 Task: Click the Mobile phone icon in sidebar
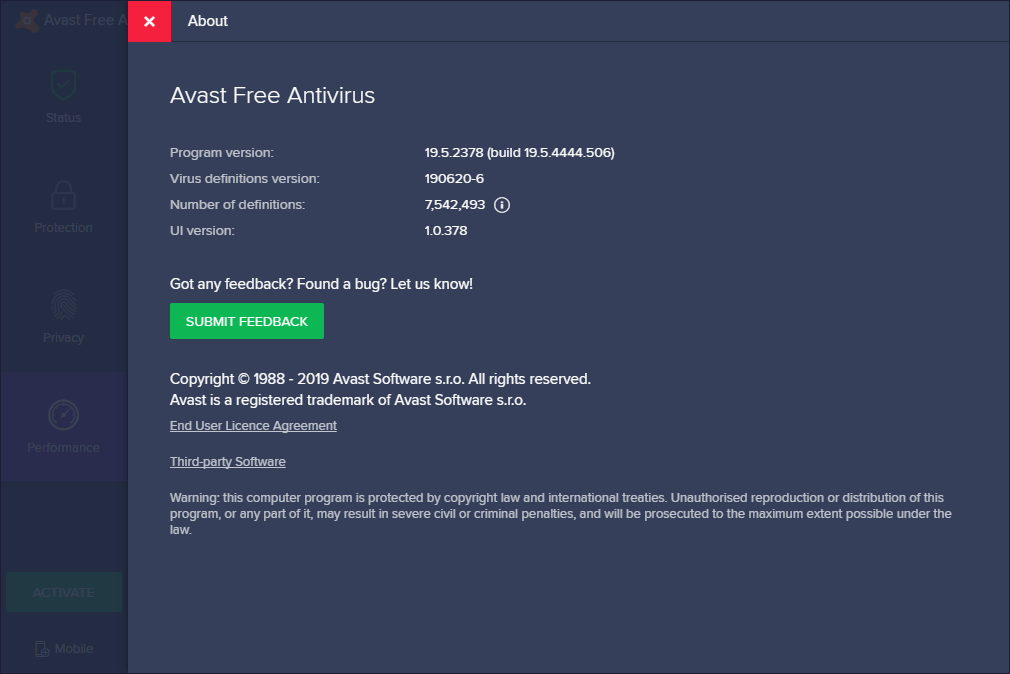click(x=42, y=649)
